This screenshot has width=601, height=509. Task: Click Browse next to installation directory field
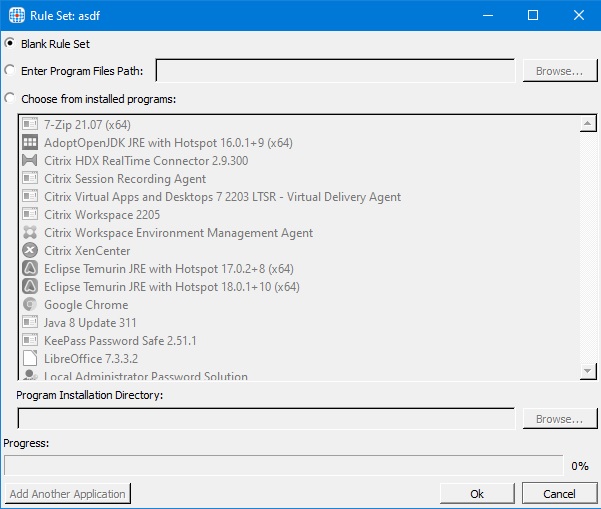[x=560, y=419]
